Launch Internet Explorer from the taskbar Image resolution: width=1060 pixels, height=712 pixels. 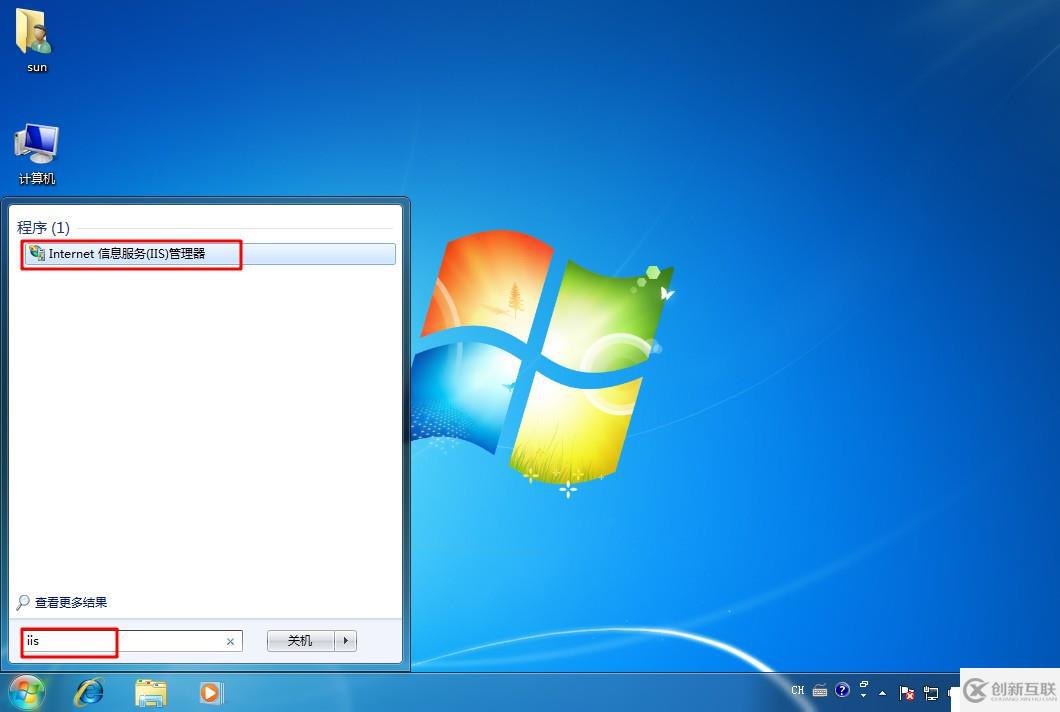pos(89,692)
